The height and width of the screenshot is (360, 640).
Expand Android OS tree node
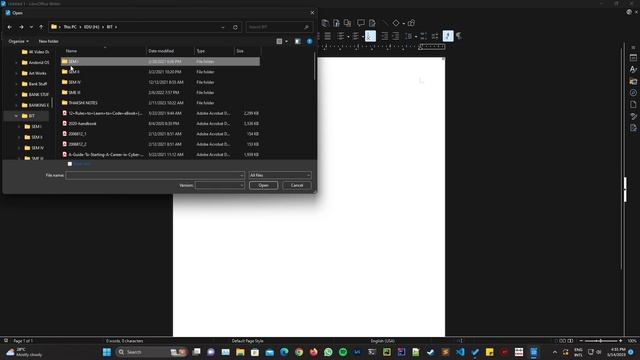tap(16, 63)
